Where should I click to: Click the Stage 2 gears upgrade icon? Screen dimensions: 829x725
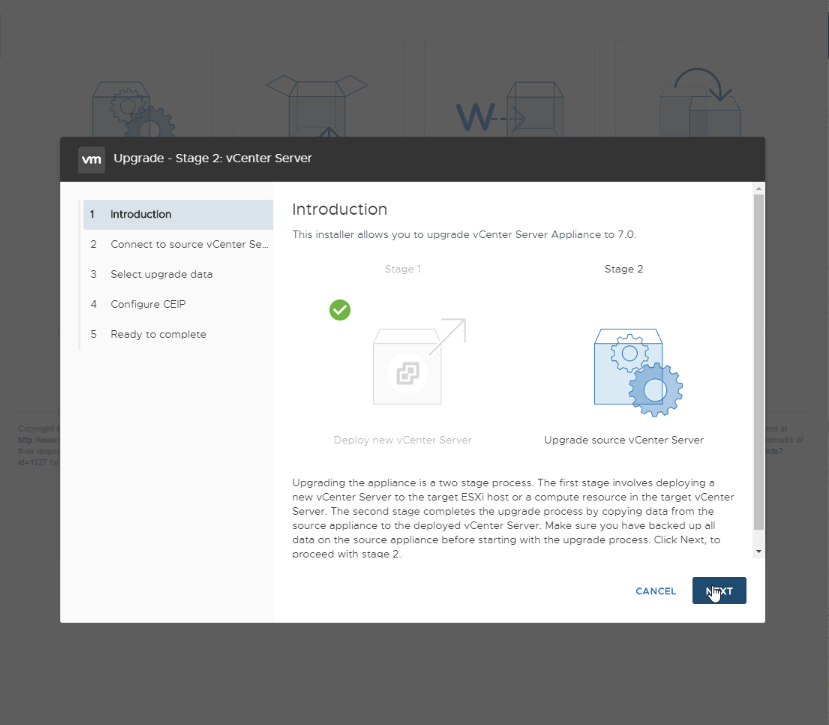[638, 372]
